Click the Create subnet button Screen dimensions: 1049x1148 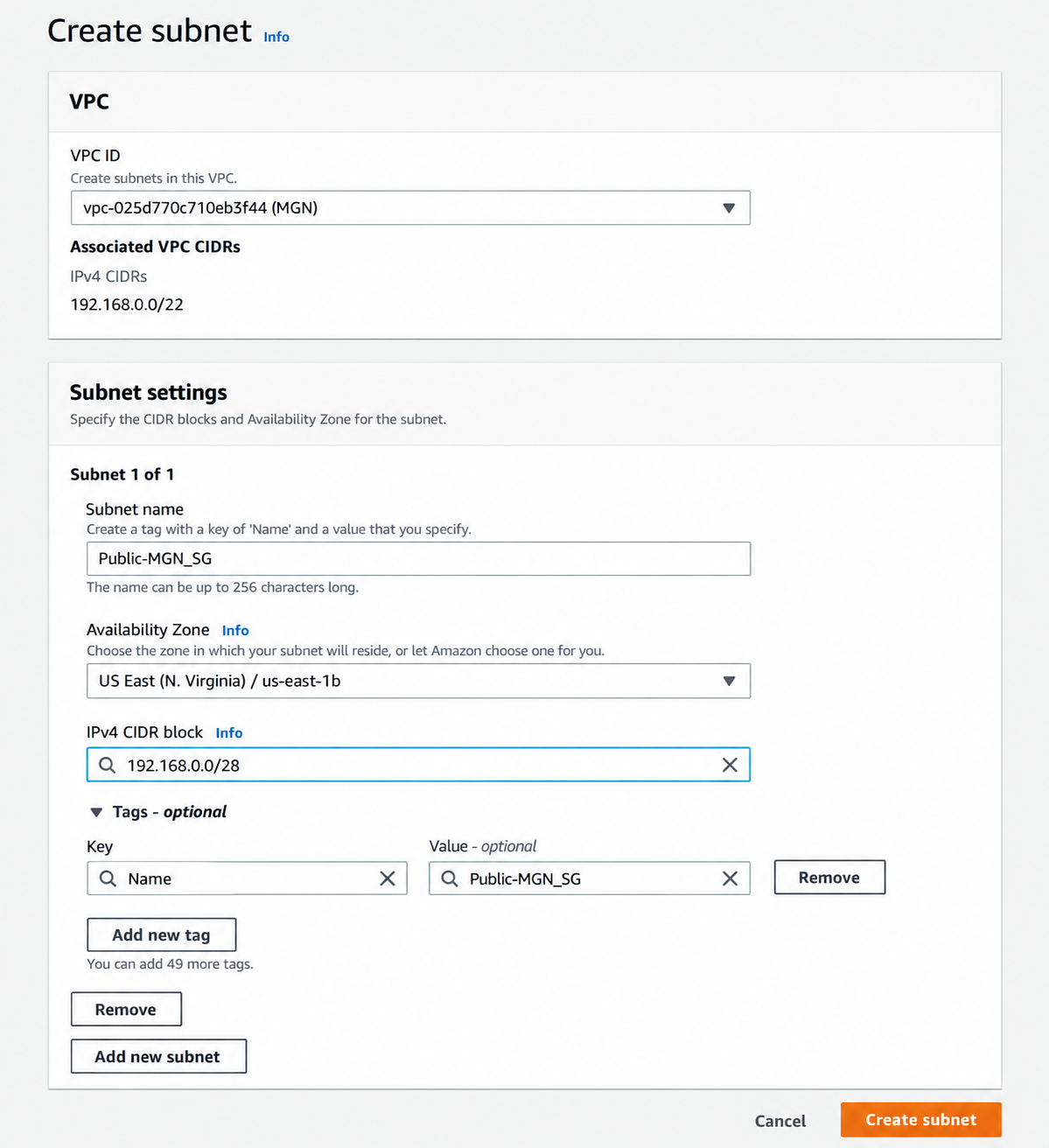[x=920, y=1120]
